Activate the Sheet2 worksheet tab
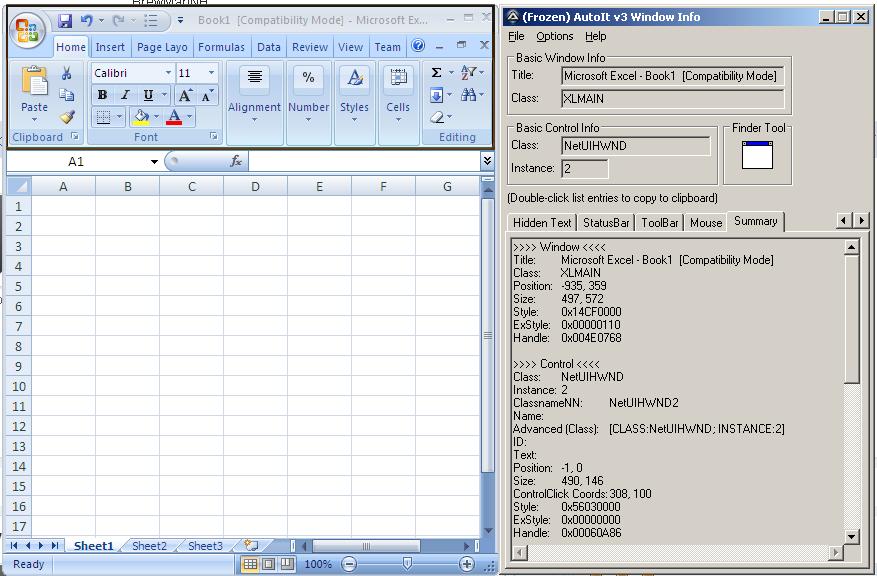 (149, 546)
